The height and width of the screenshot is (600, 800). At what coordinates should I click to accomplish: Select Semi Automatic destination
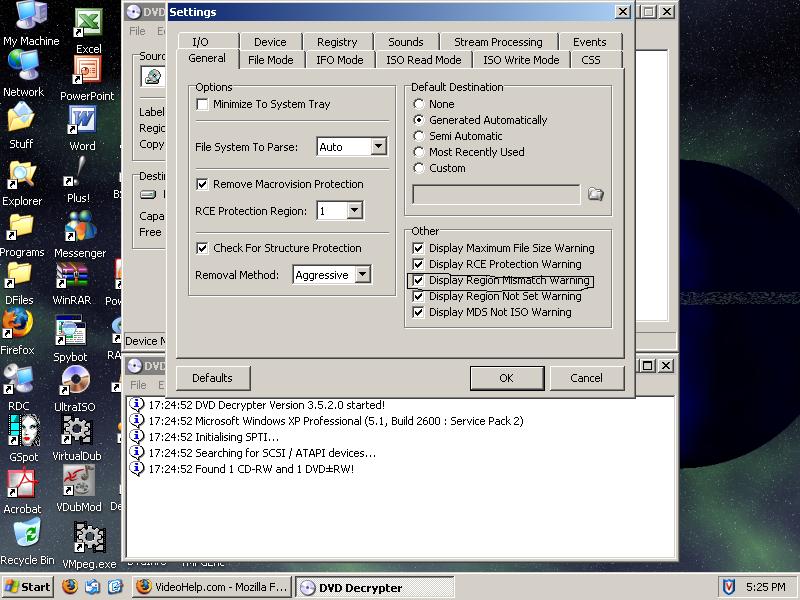coord(419,136)
